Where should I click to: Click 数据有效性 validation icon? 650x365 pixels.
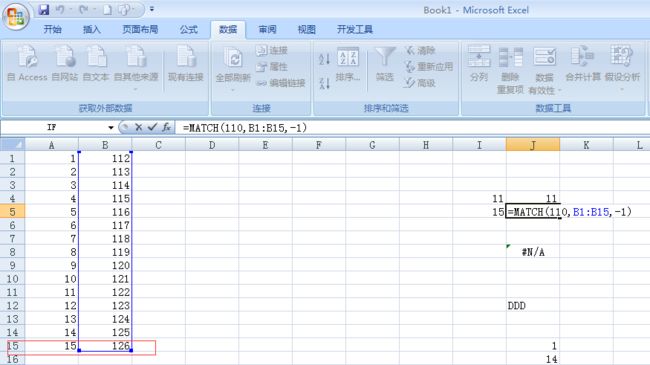point(544,58)
